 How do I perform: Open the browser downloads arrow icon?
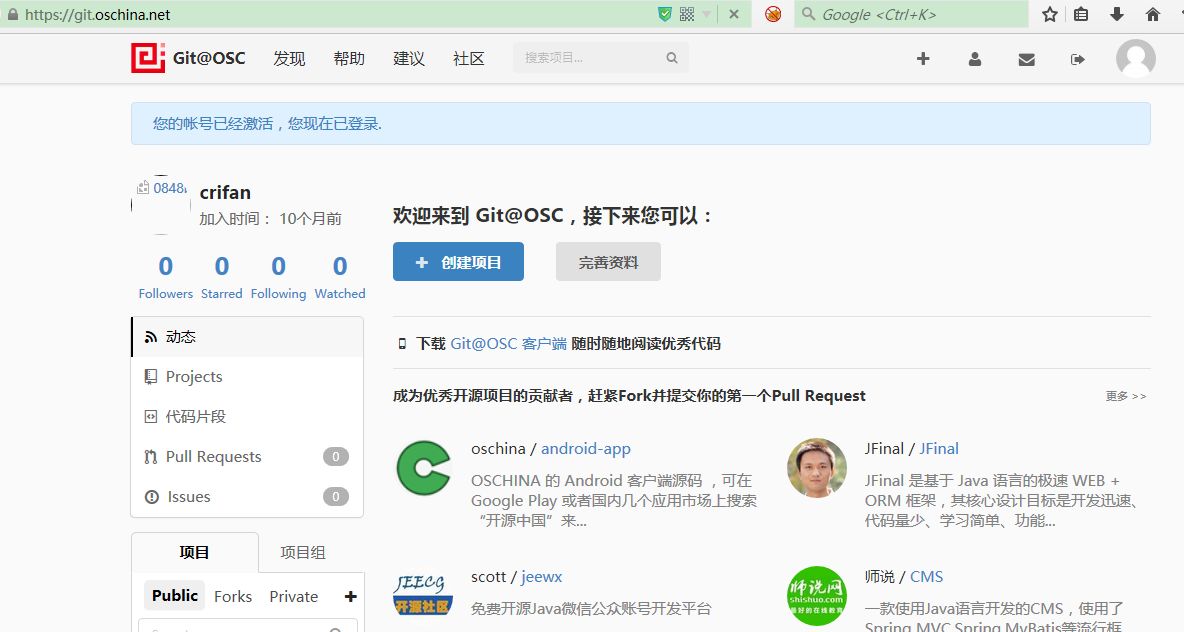pyautogui.click(x=1117, y=14)
